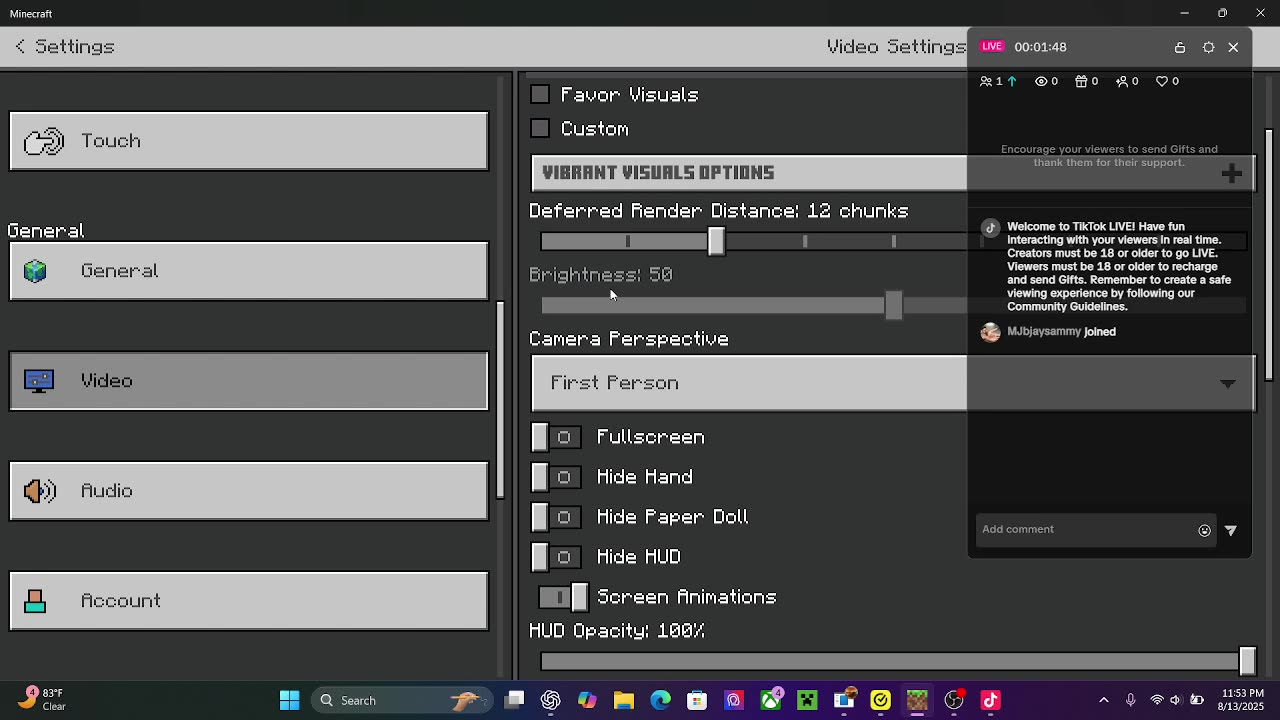
Task: Click the TikTok Live Studio taskbar icon
Action: point(990,700)
